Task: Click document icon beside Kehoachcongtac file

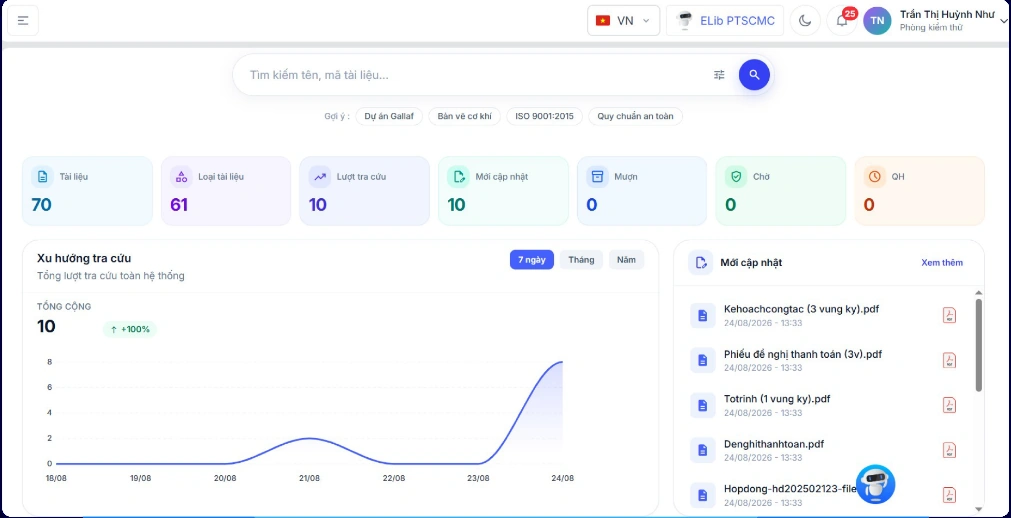Action: [x=703, y=315]
